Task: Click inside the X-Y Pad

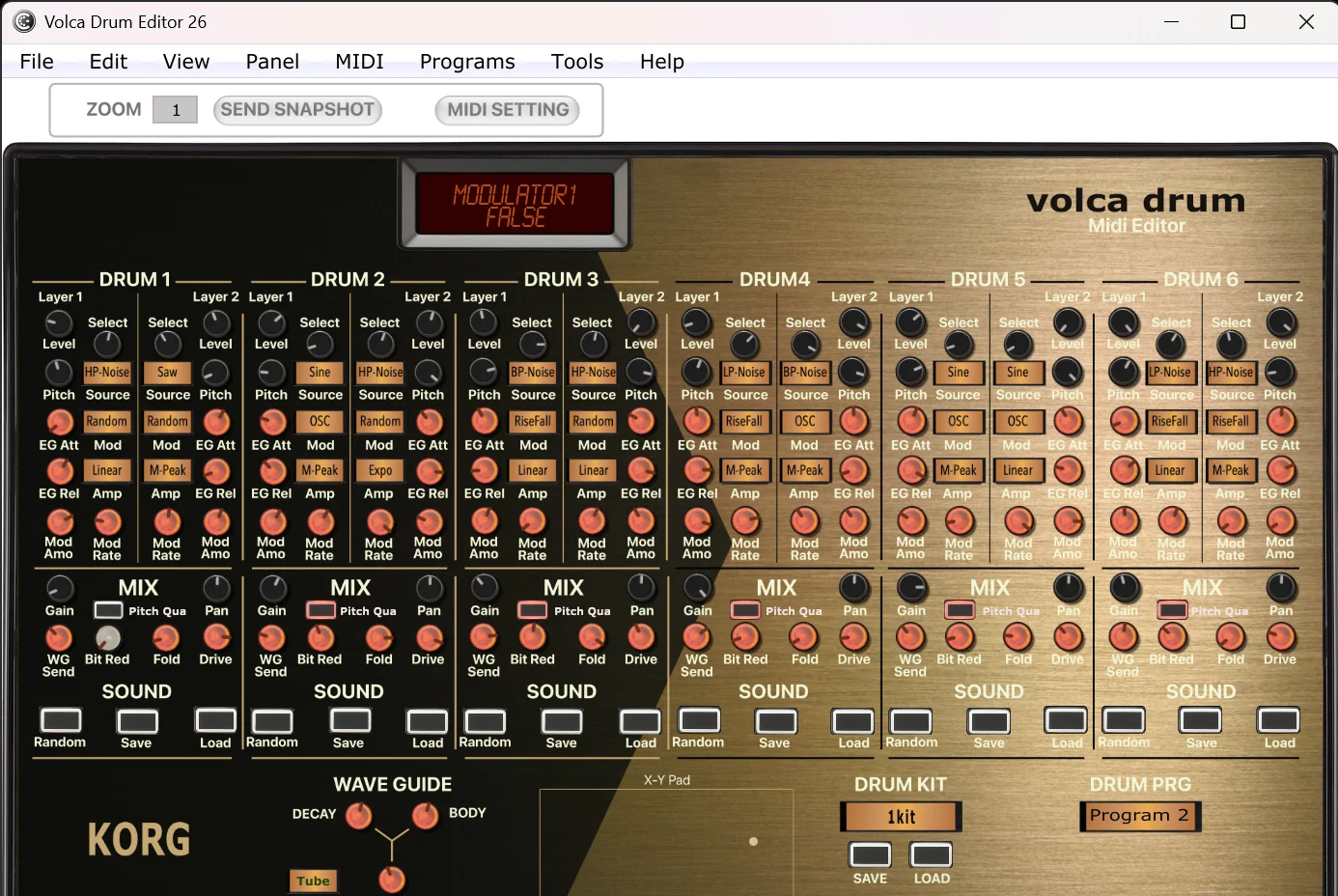Action: click(x=666, y=842)
